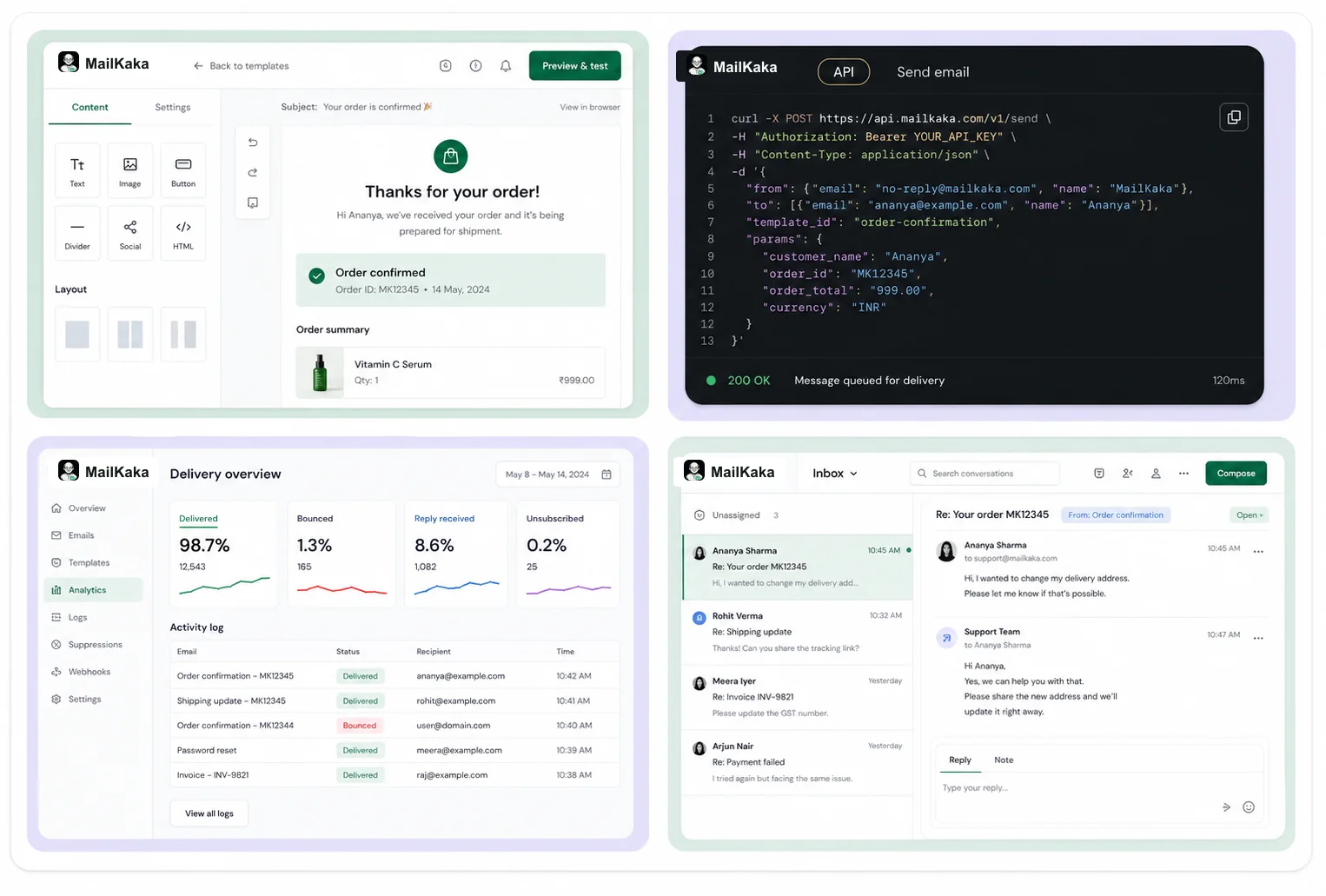1326x896 pixels.
Task: Click the comment icon below the redo arrow
Action: 253,202
